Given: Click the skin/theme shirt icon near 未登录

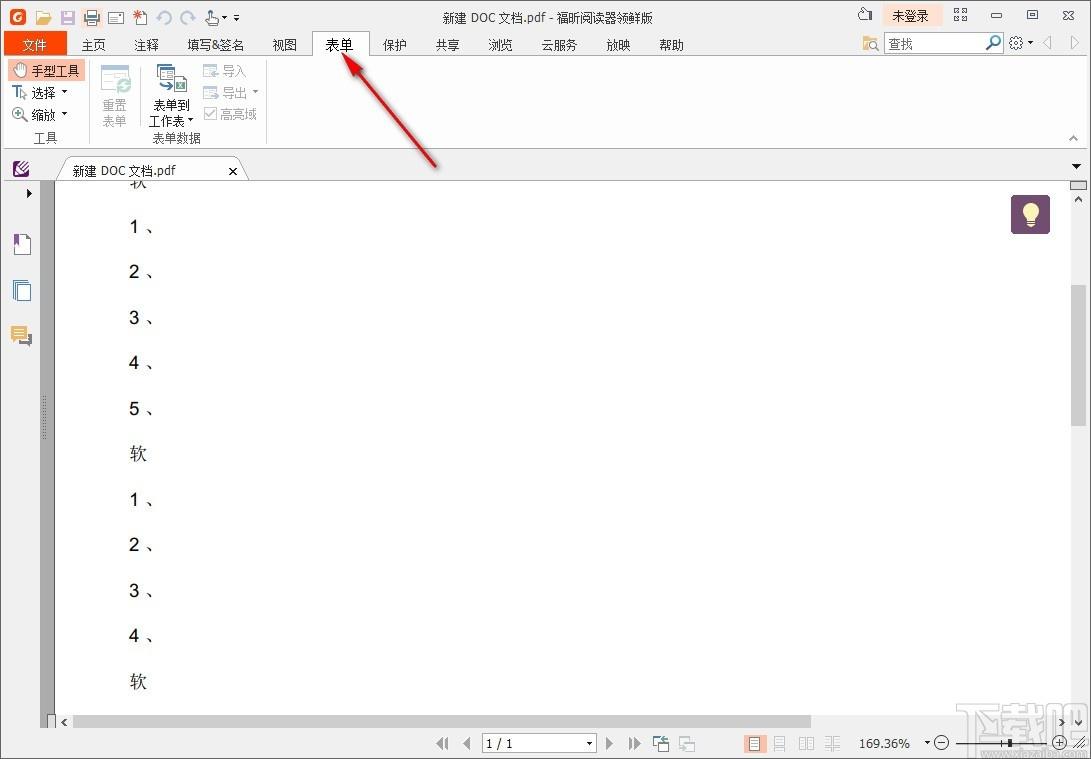Looking at the screenshot, I should (865, 15).
